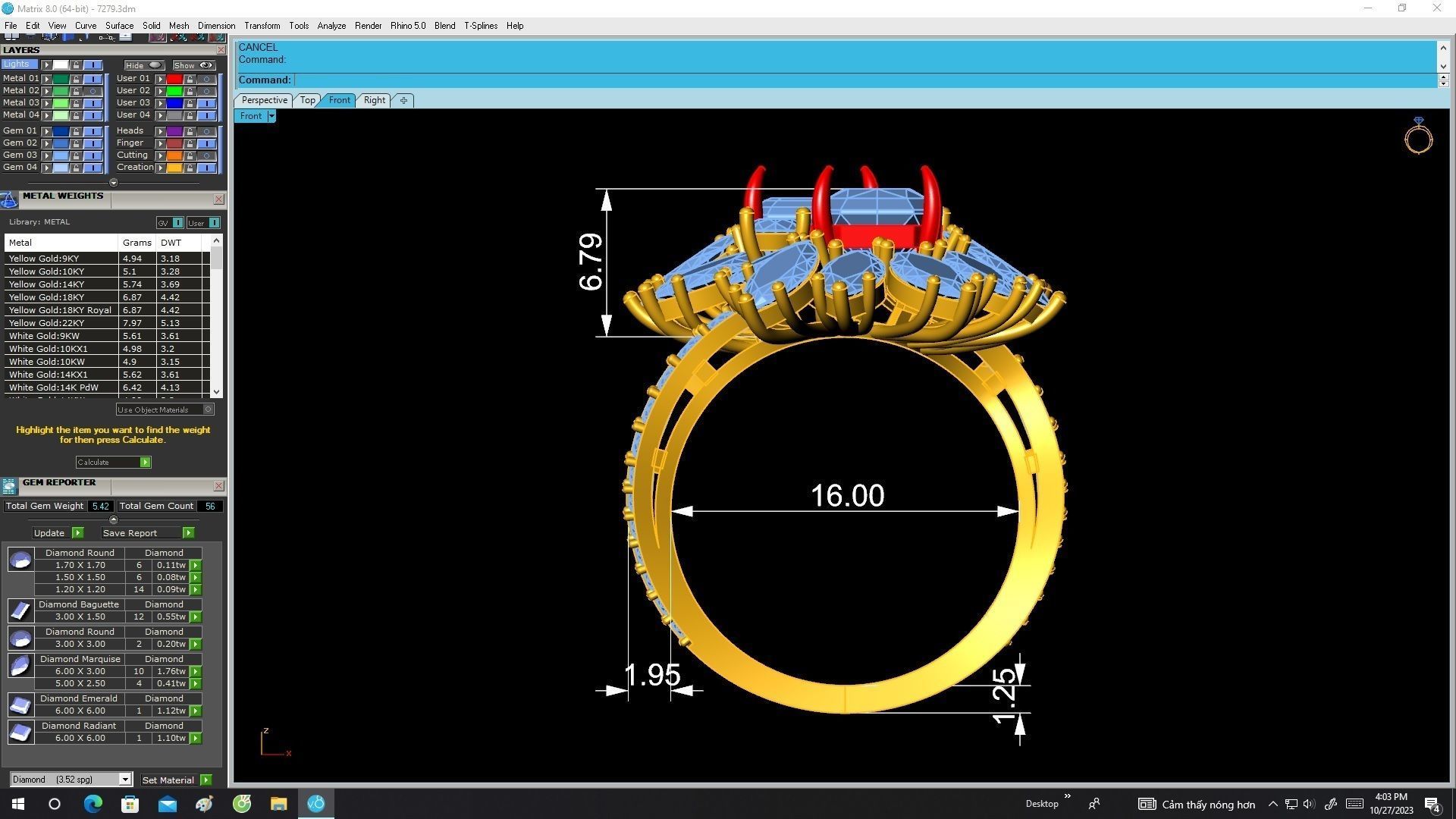This screenshot has height=819, width=1456.
Task: Toggle visibility of Metal 01 layer
Action: [93, 79]
